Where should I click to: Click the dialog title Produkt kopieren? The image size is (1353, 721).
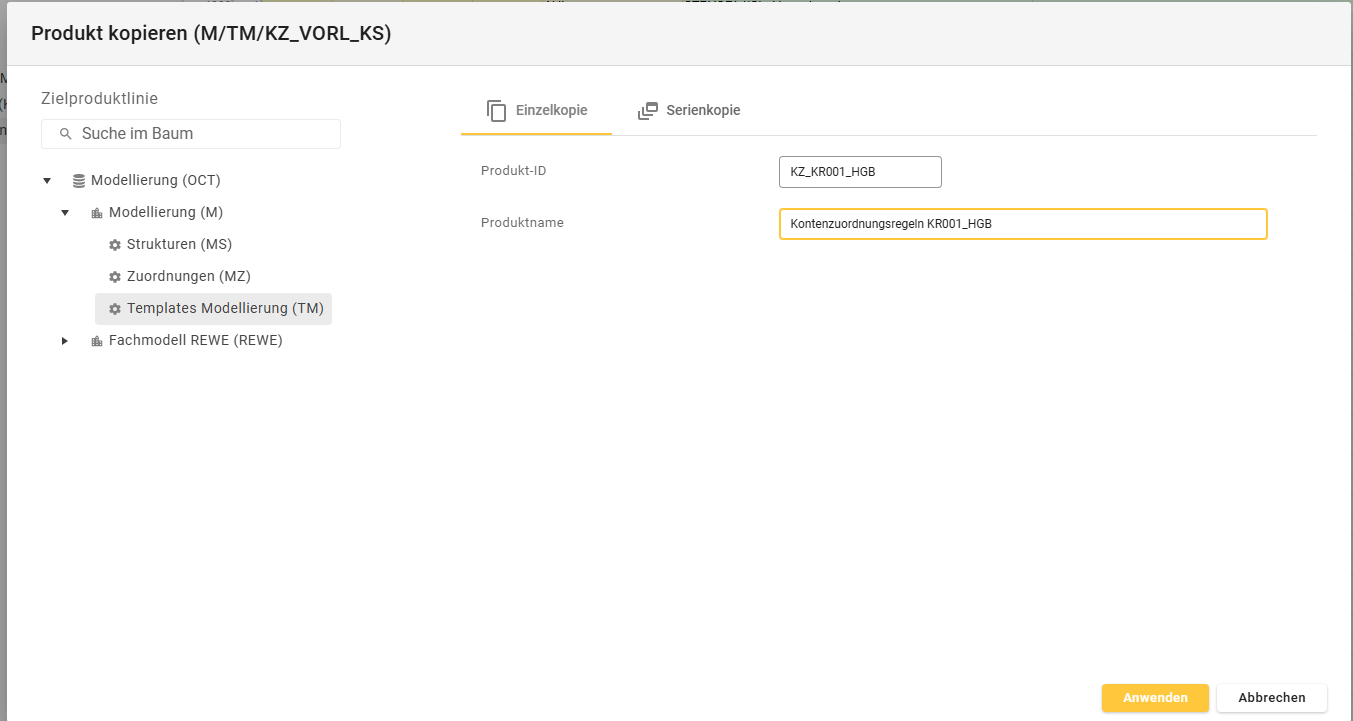point(211,33)
